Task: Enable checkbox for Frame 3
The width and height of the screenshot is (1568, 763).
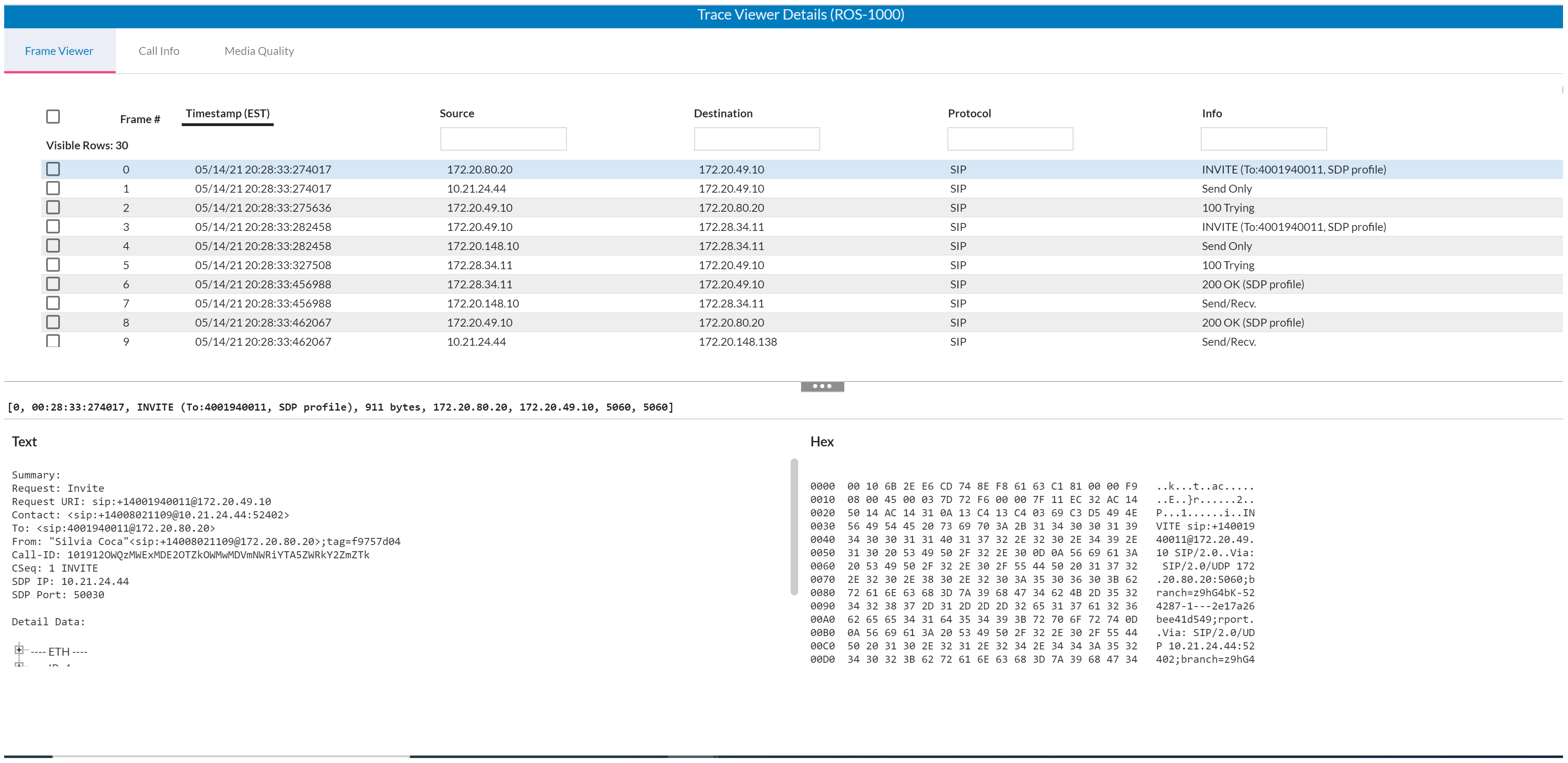Action: [x=54, y=226]
